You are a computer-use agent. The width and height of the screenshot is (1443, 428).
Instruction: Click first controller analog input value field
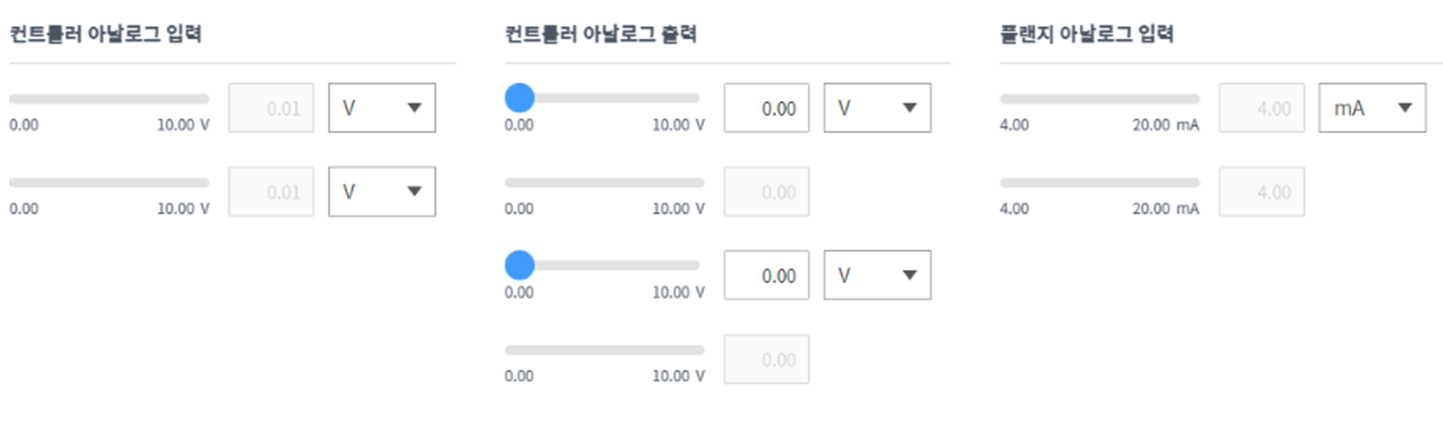coord(271,108)
